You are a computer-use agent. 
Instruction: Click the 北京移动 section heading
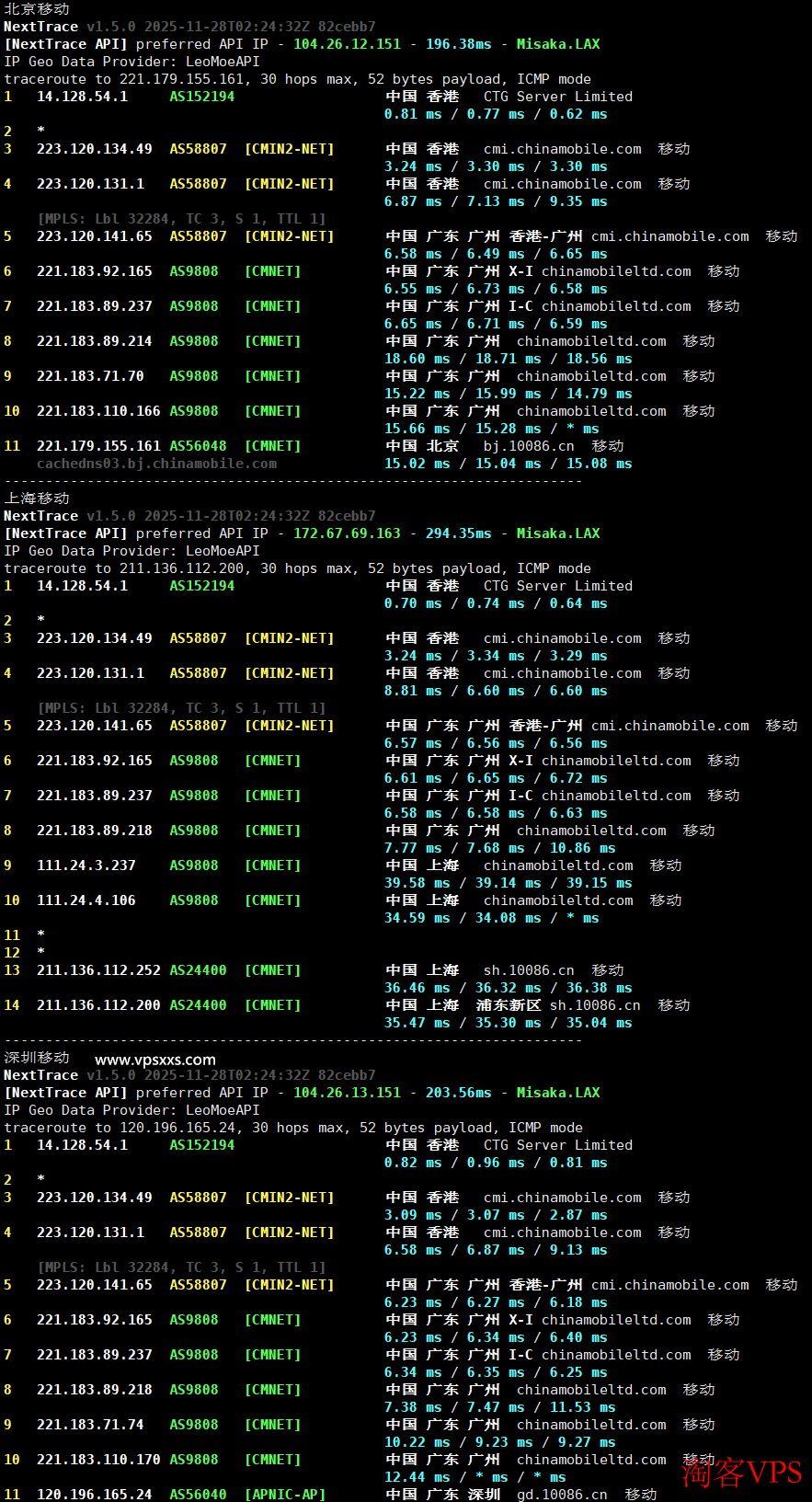click(x=37, y=9)
